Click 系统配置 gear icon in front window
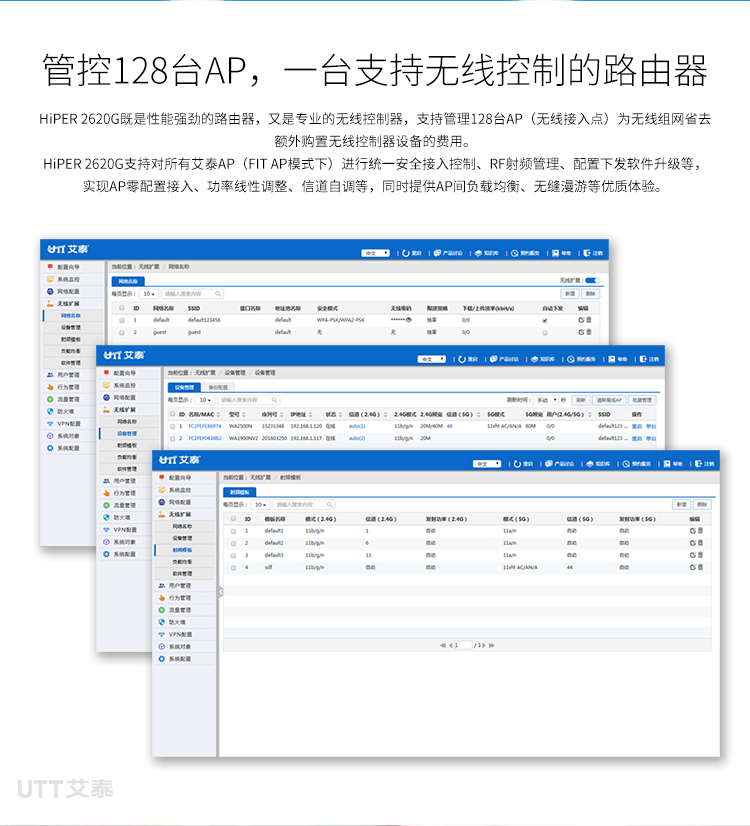 [162, 658]
